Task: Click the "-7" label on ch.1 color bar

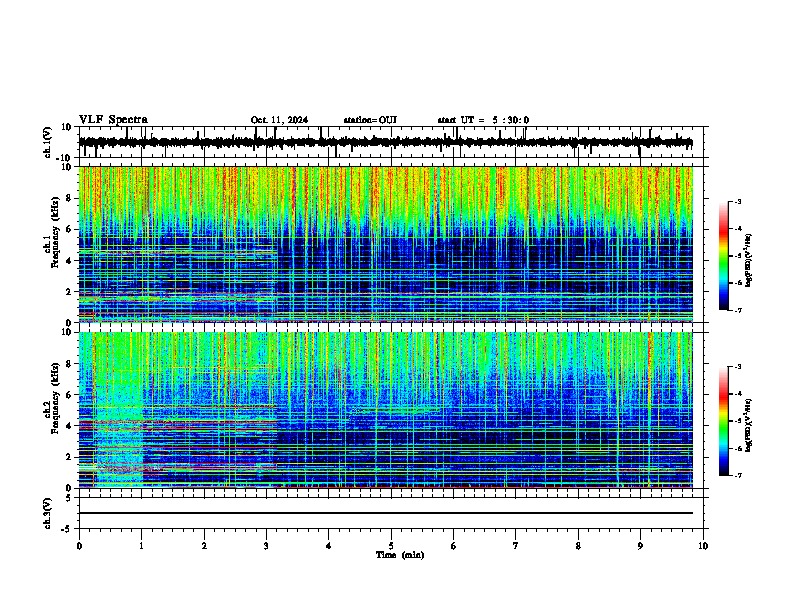Action: [x=737, y=310]
